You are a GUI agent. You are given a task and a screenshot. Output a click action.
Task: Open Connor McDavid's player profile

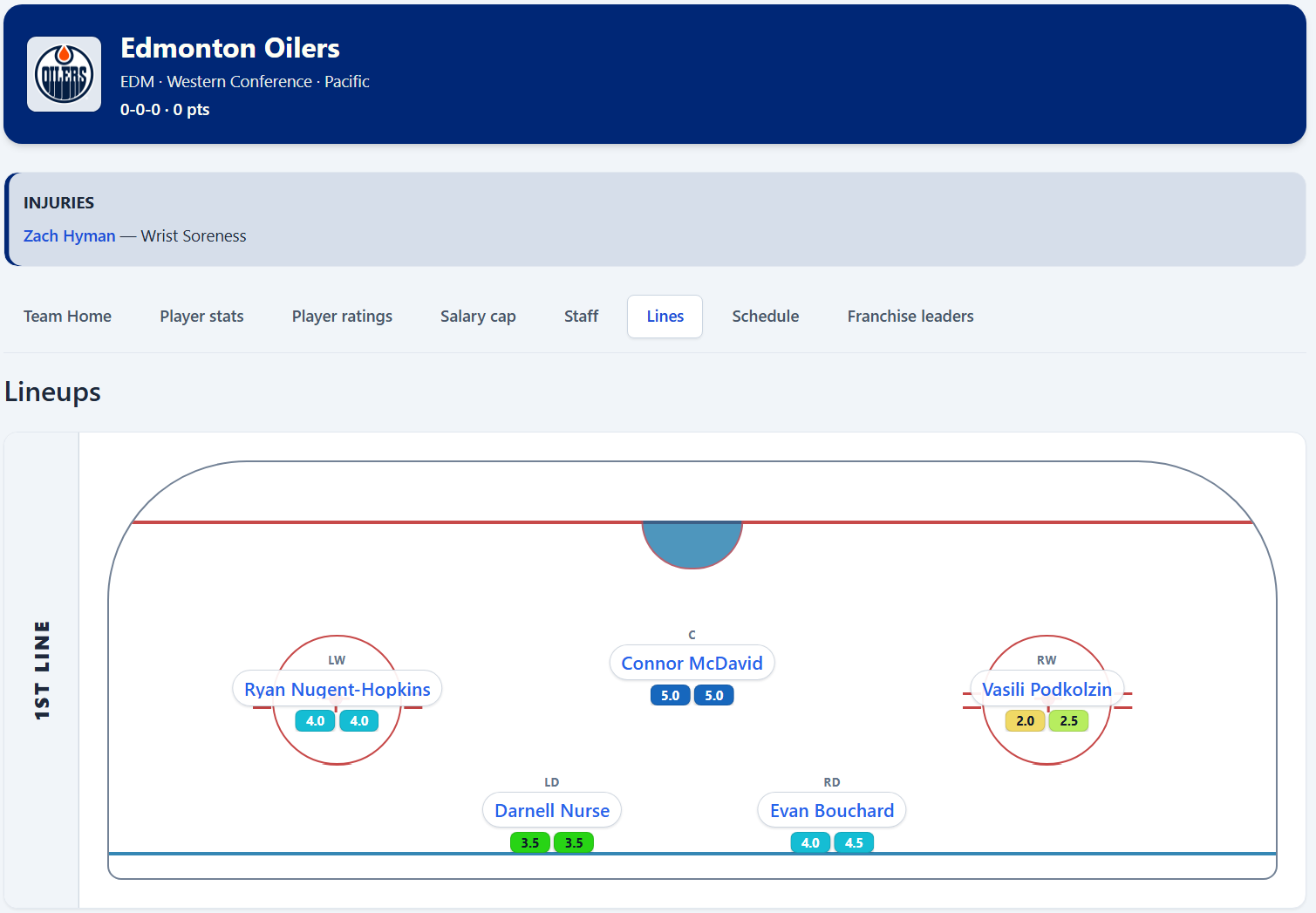pos(692,664)
